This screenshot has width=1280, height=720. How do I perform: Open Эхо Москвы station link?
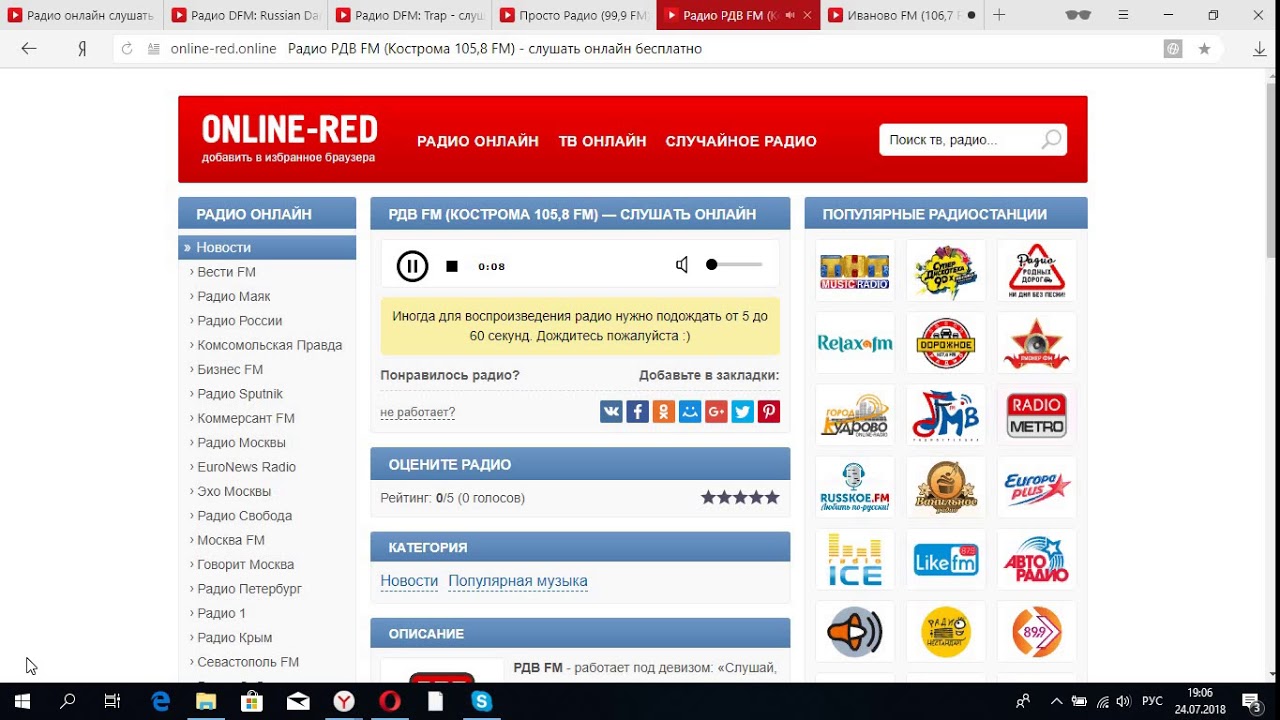(234, 491)
